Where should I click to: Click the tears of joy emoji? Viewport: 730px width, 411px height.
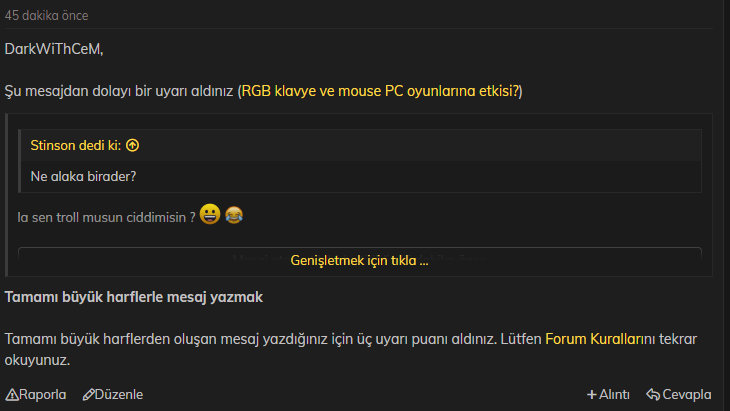pyautogui.click(x=234, y=215)
